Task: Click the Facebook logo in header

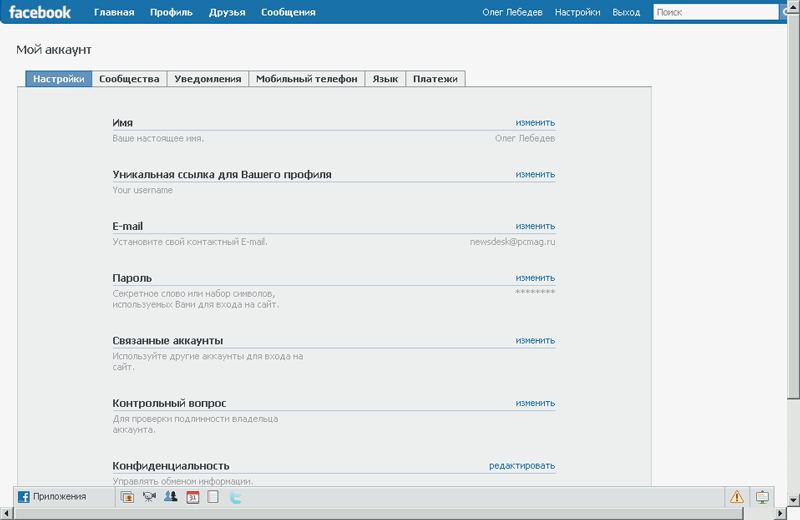Action: coord(41,12)
